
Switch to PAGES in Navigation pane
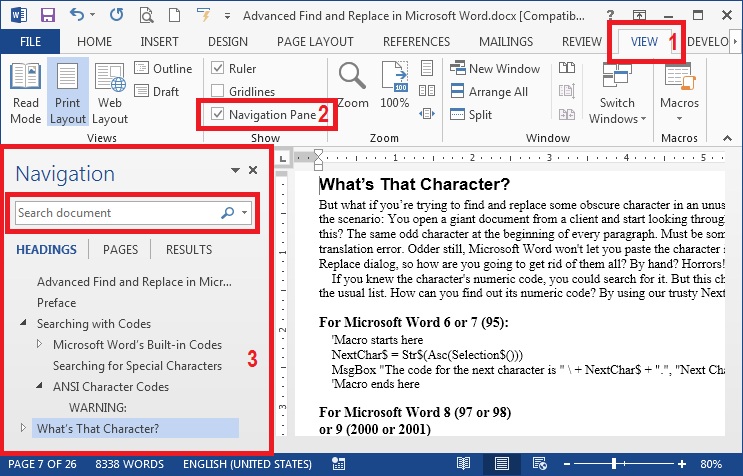[120, 250]
